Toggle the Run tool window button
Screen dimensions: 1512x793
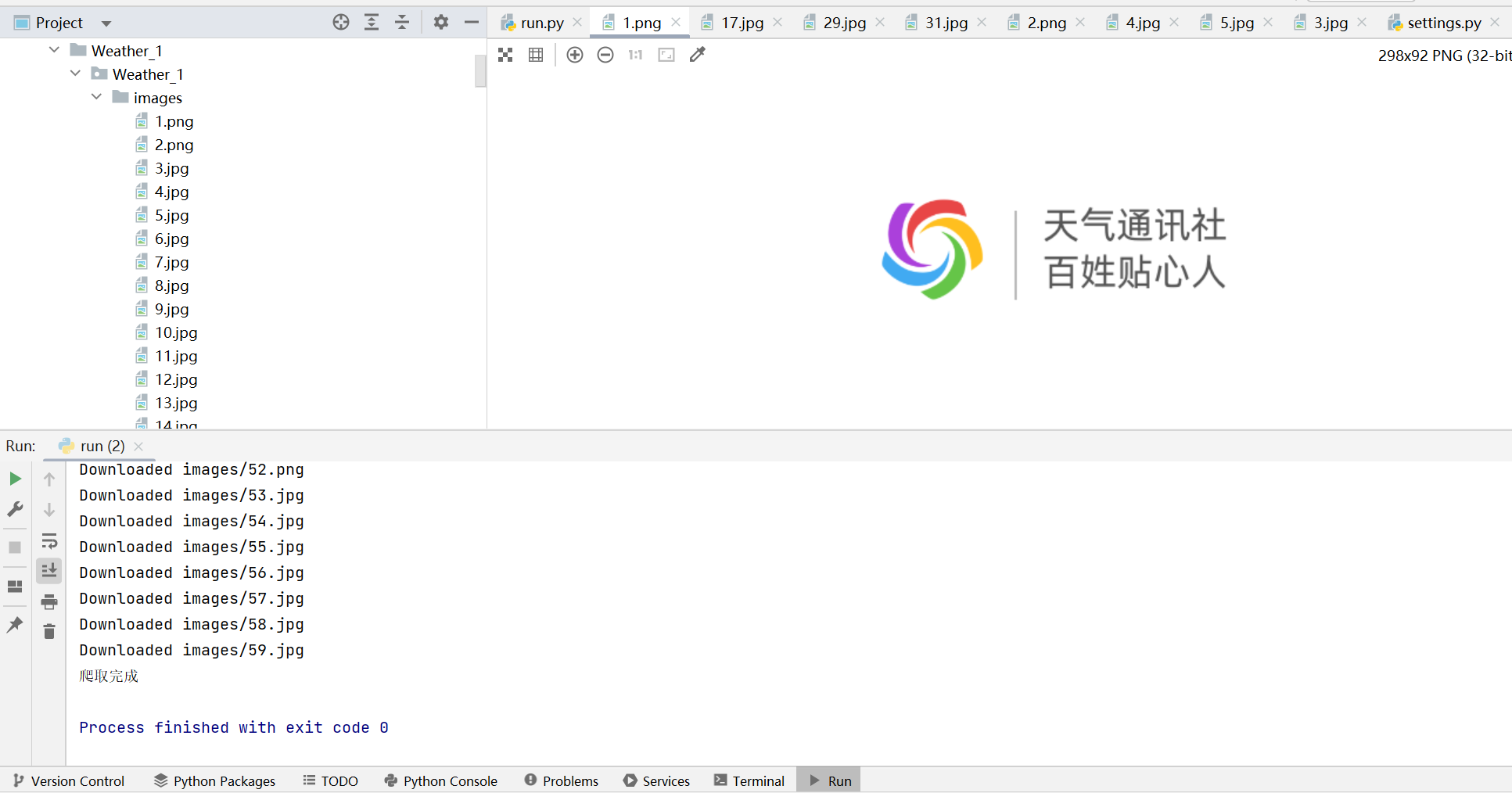point(829,780)
